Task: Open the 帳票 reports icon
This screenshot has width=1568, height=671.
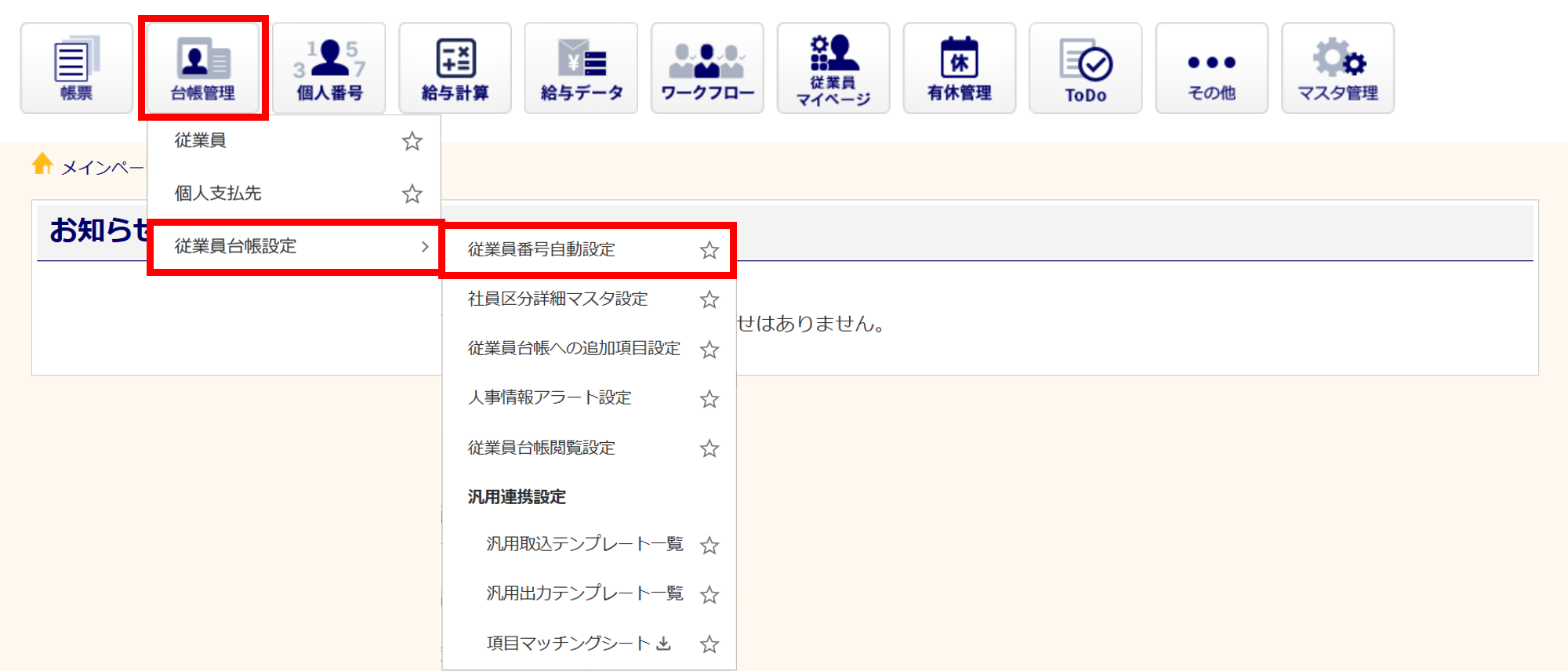Action: [76, 68]
